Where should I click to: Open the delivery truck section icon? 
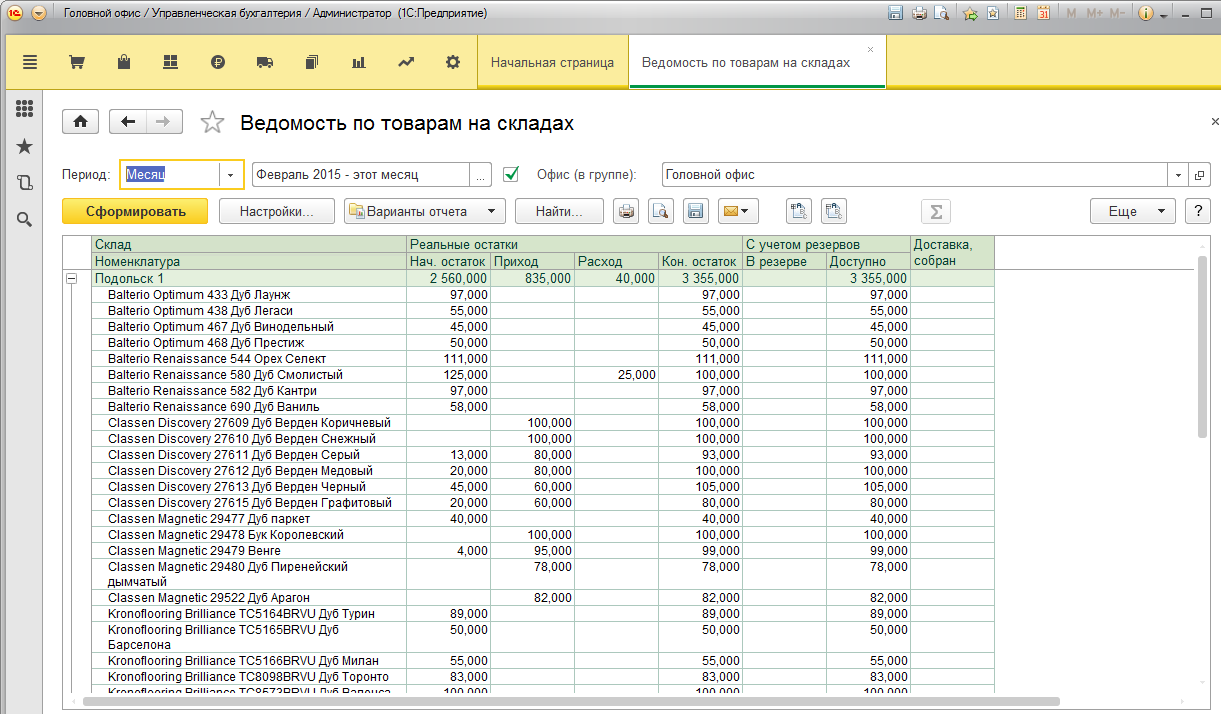click(x=265, y=62)
